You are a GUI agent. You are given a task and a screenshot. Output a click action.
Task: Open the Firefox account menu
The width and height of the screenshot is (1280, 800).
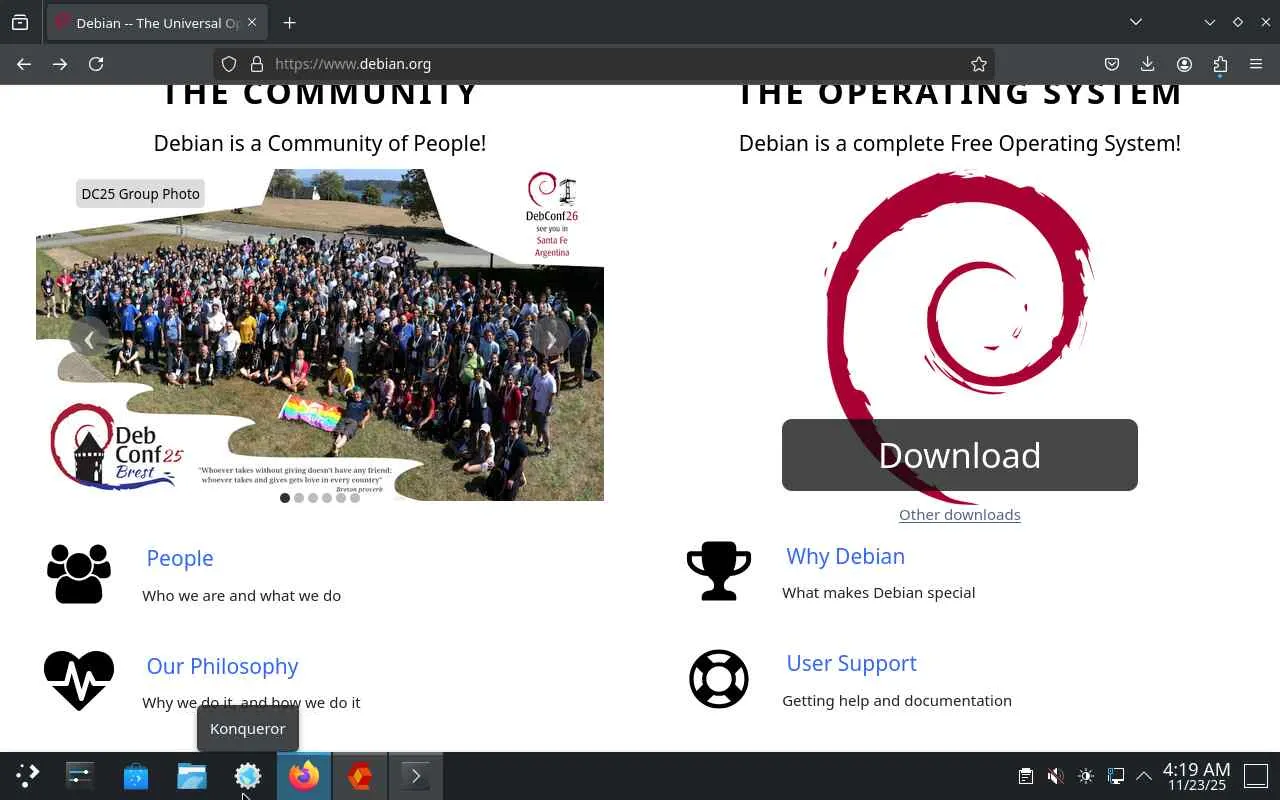[x=1184, y=64]
